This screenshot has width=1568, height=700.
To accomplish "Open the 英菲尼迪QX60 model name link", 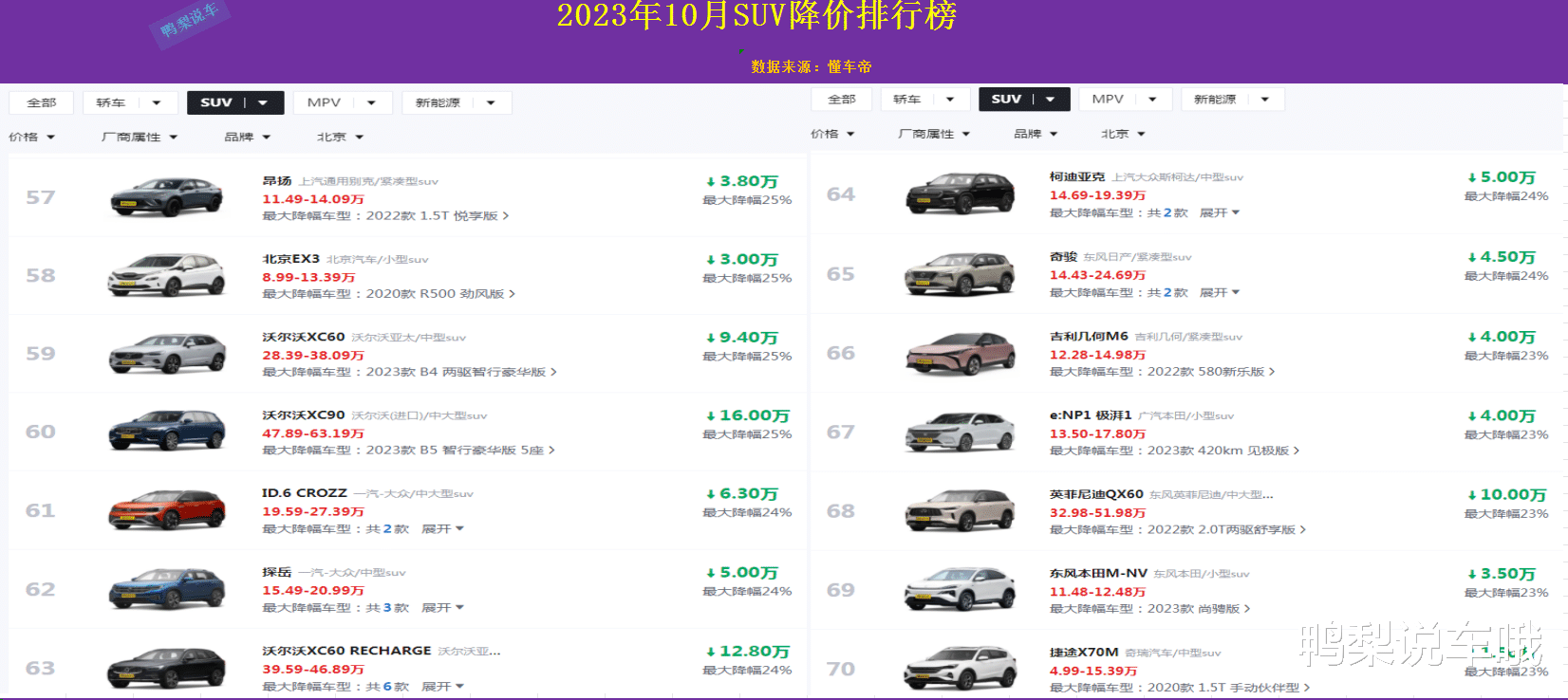I will tap(1096, 494).
